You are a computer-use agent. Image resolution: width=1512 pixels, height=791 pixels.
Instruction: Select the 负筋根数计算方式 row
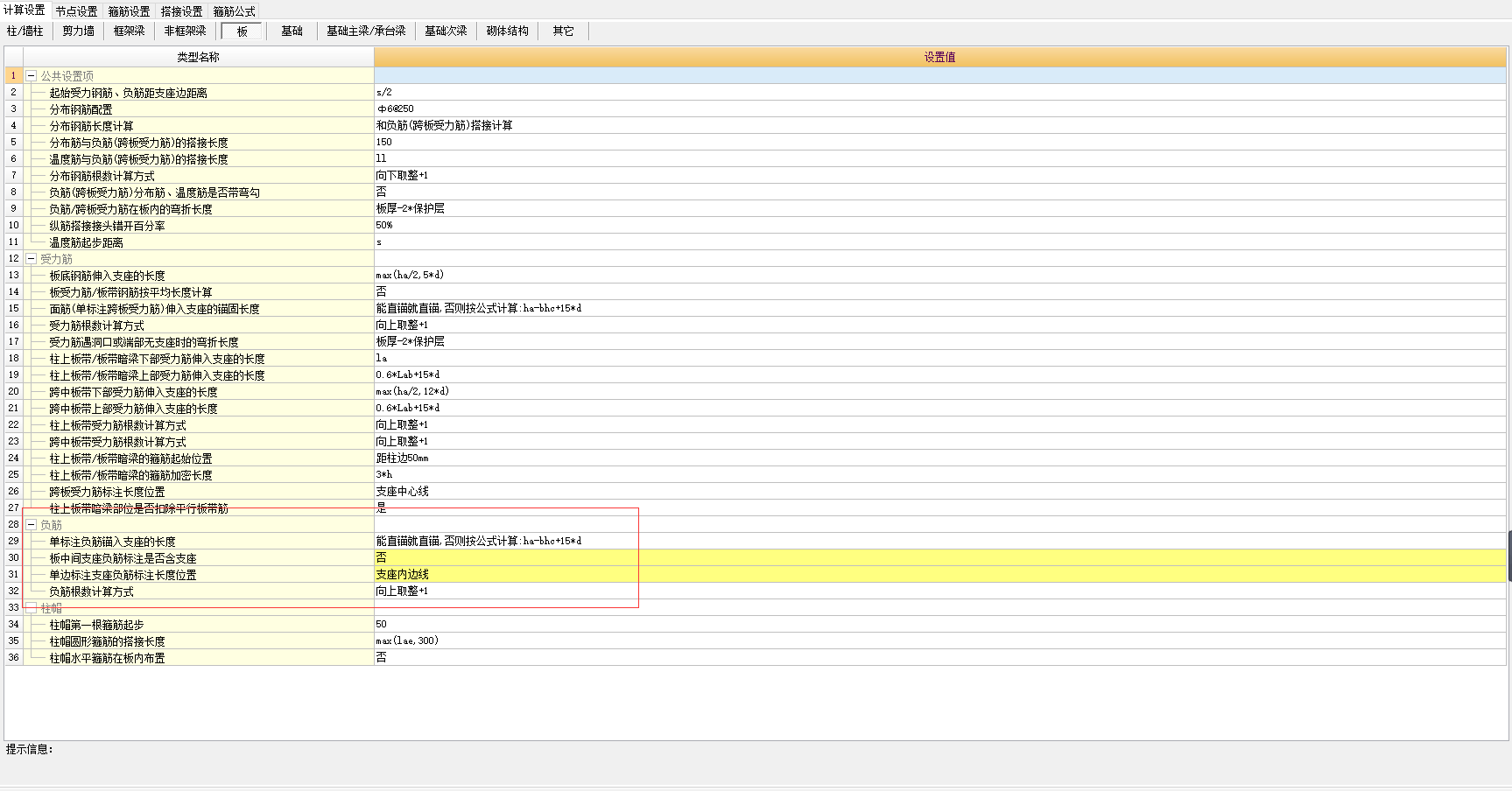pyautogui.click(x=199, y=591)
